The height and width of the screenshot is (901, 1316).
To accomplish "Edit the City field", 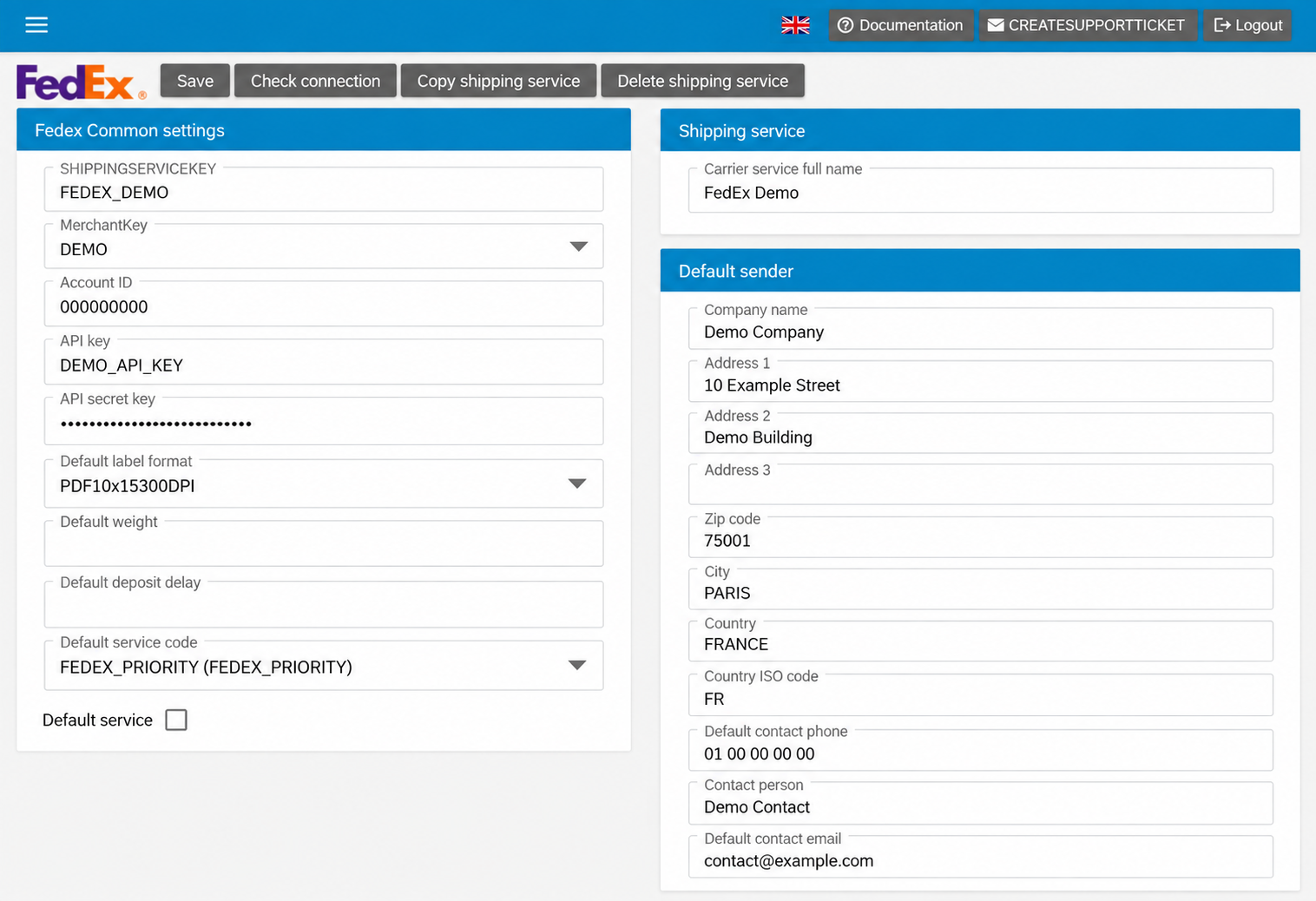I will pos(981,589).
